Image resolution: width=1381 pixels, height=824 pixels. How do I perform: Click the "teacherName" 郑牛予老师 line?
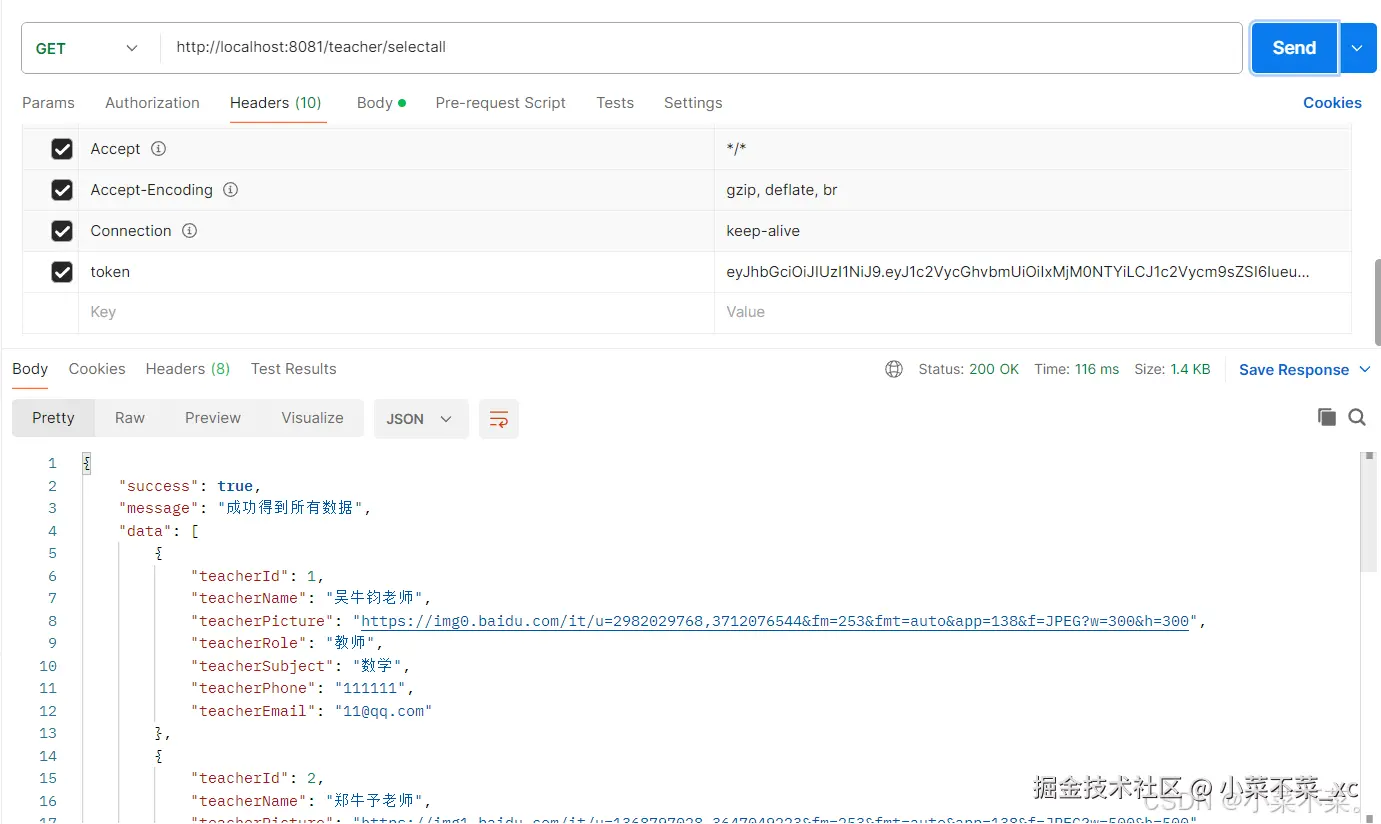pyautogui.click(x=311, y=801)
